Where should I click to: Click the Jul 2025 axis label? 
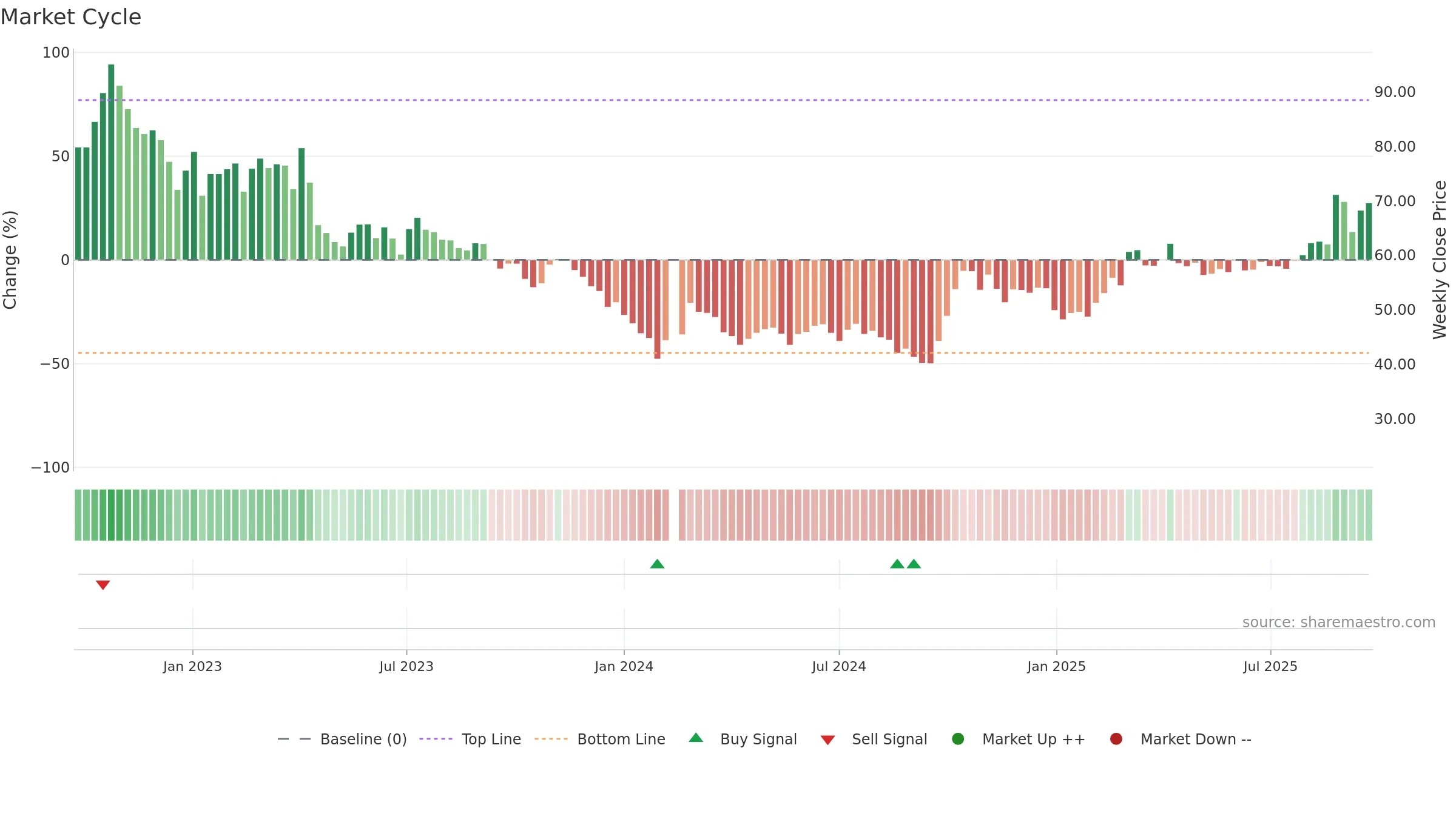click(1270, 667)
